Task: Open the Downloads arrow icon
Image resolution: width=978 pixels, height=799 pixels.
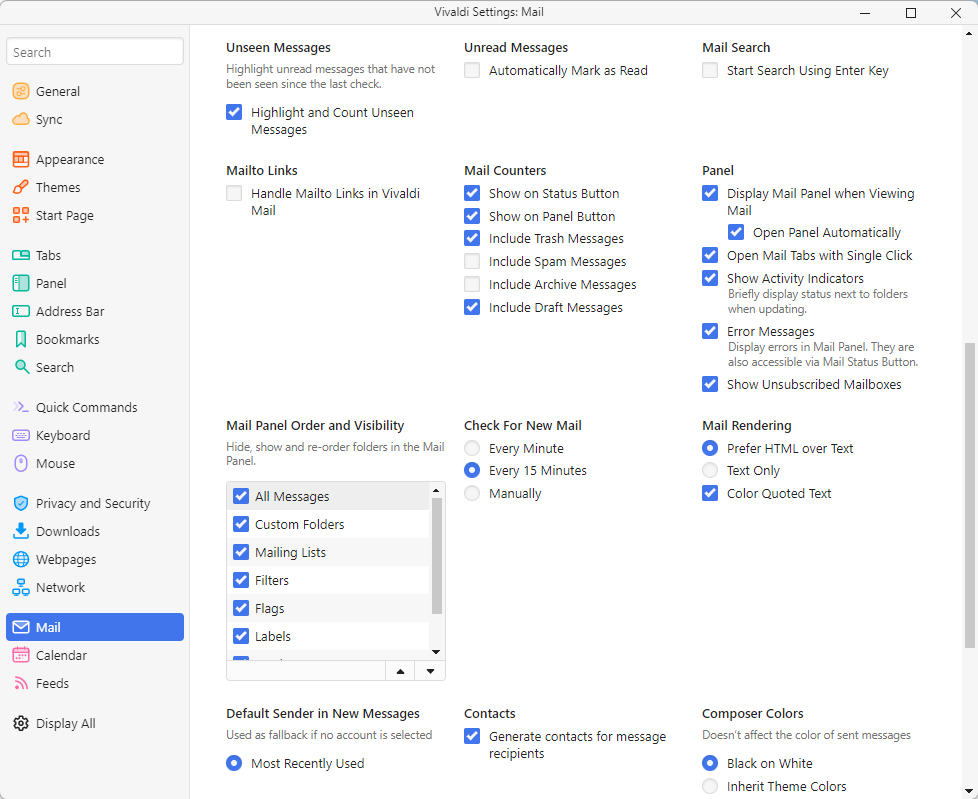Action: pyautogui.click(x=21, y=531)
